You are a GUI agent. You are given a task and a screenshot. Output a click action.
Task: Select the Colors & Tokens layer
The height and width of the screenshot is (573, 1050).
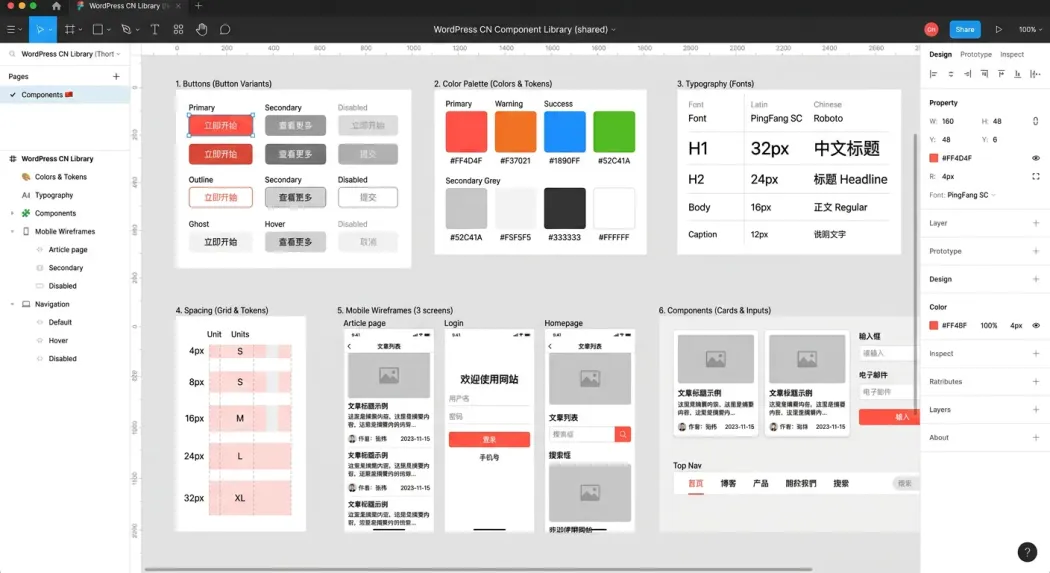pyautogui.click(x=61, y=177)
